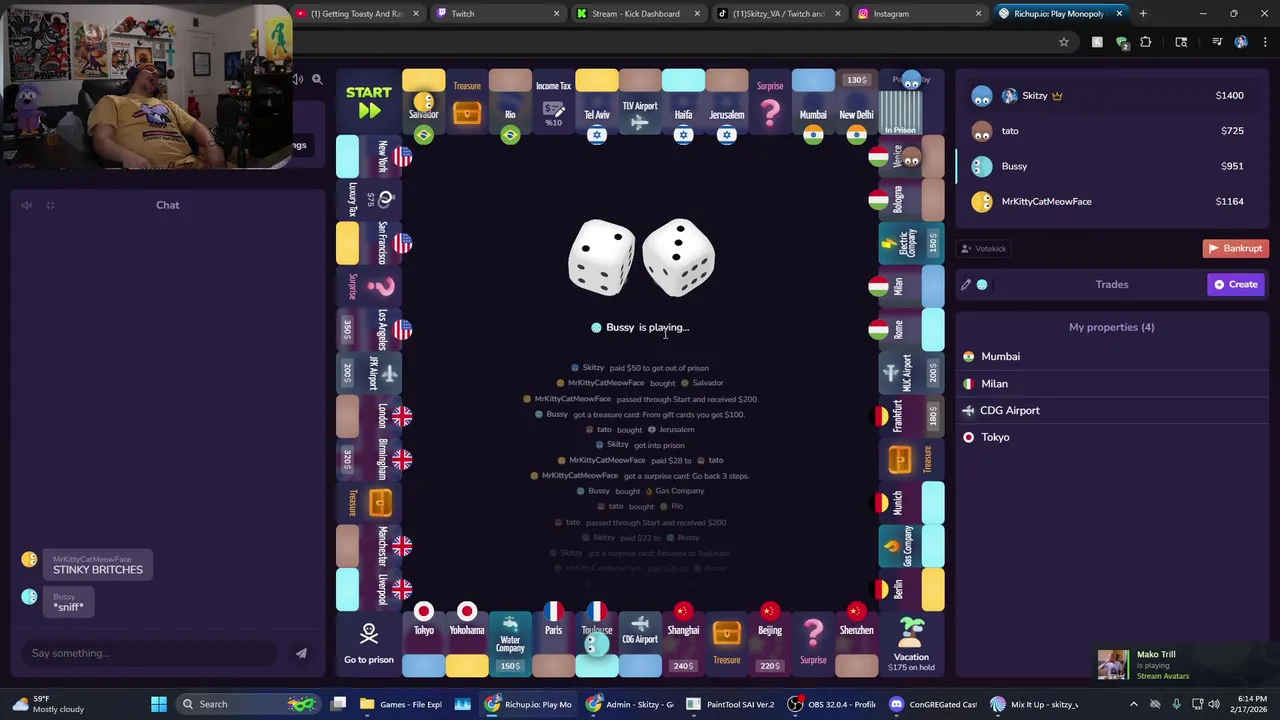The image size is (1280, 720).
Task: Click the Luxury Tax tile
Action: (x=369, y=199)
